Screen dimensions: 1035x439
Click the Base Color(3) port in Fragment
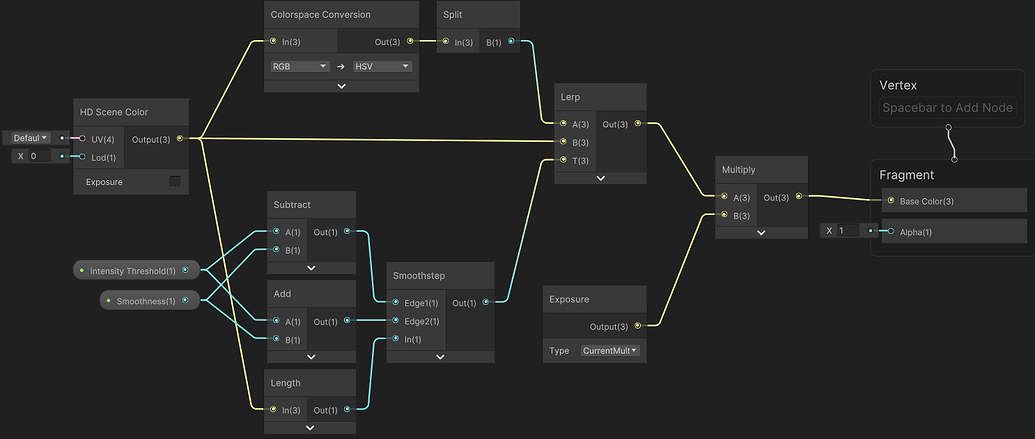point(891,201)
